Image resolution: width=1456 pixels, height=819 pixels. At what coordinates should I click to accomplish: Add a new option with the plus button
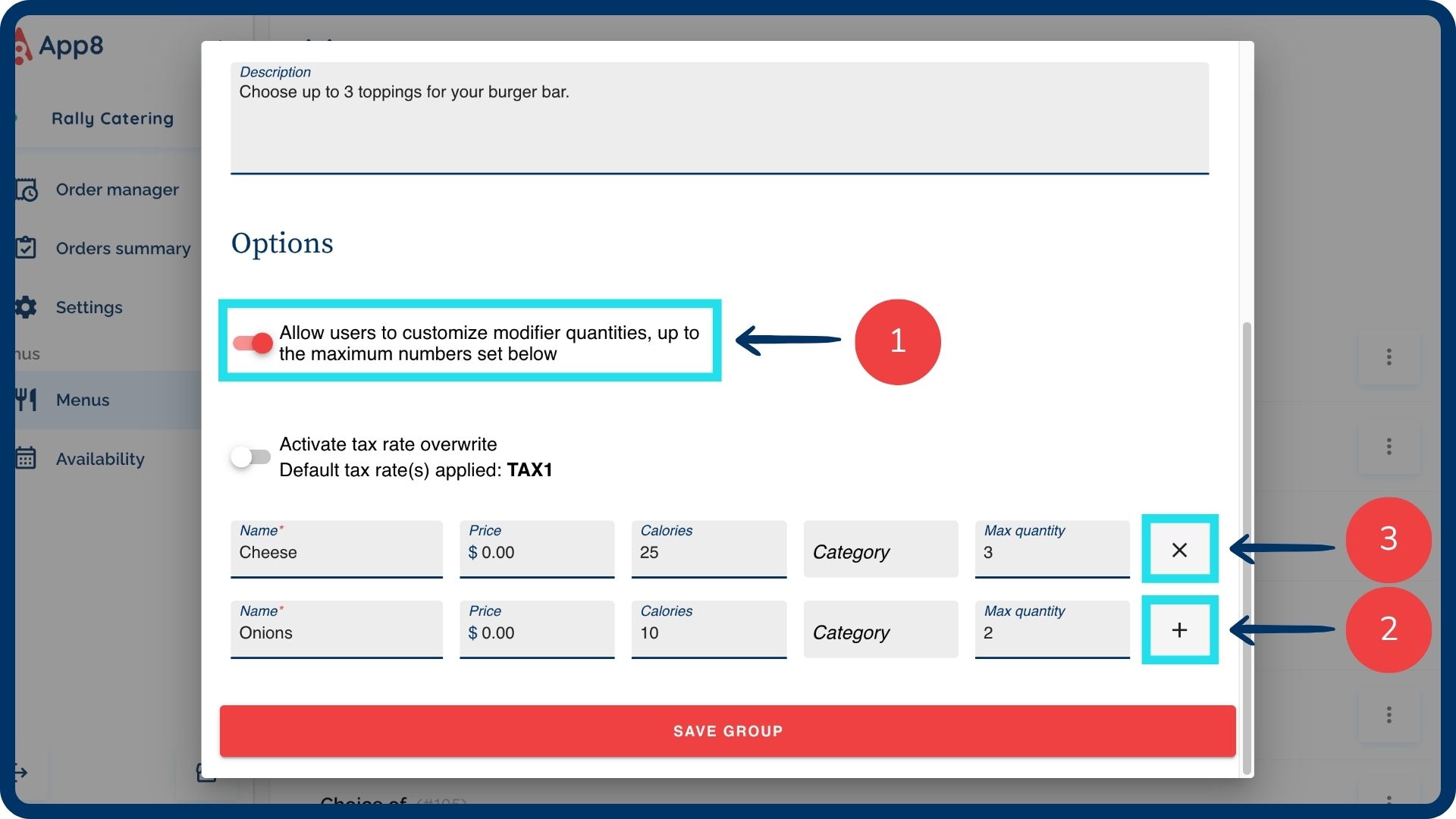1179,630
